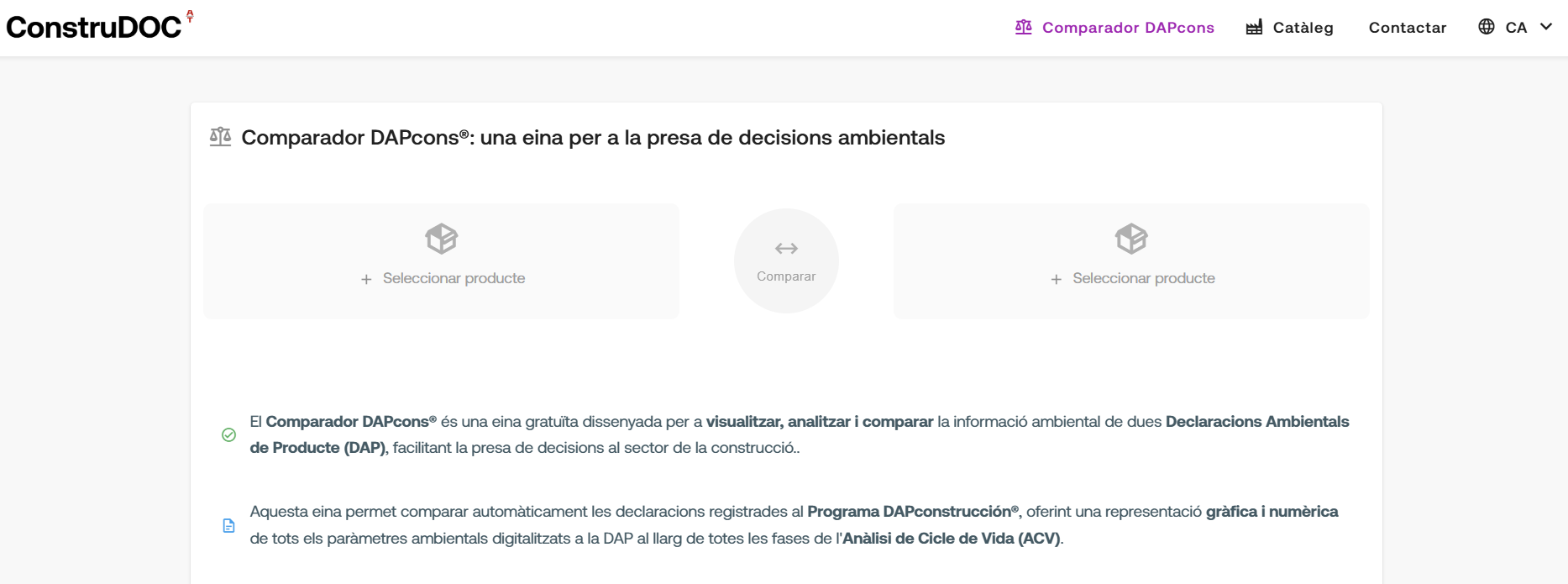The height and width of the screenshot is (584, 1568).
Task: Click the ConstruDOC logo
Action: (x=93, y=28)
